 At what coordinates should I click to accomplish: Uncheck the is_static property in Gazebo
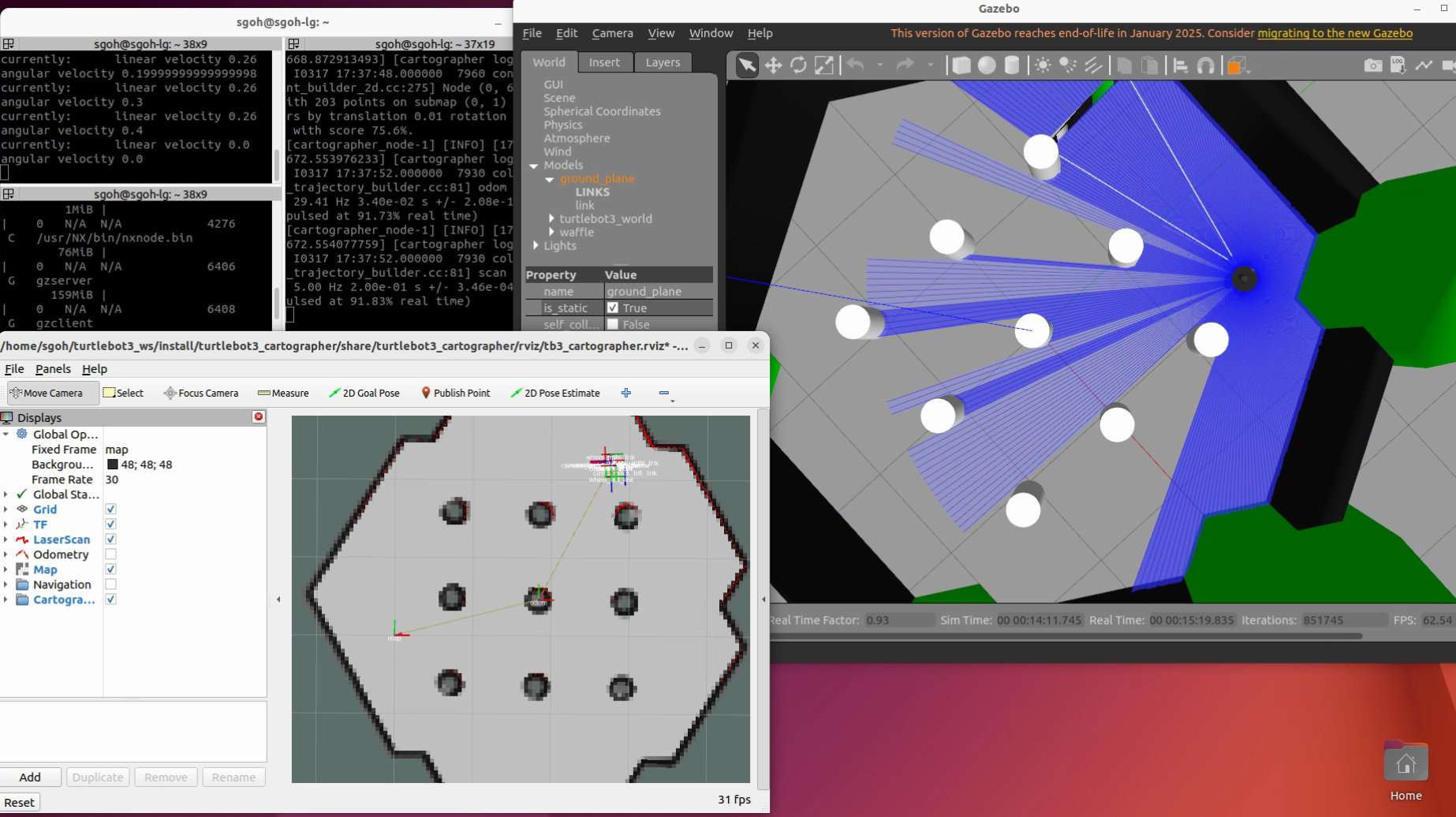pos(613,308)
